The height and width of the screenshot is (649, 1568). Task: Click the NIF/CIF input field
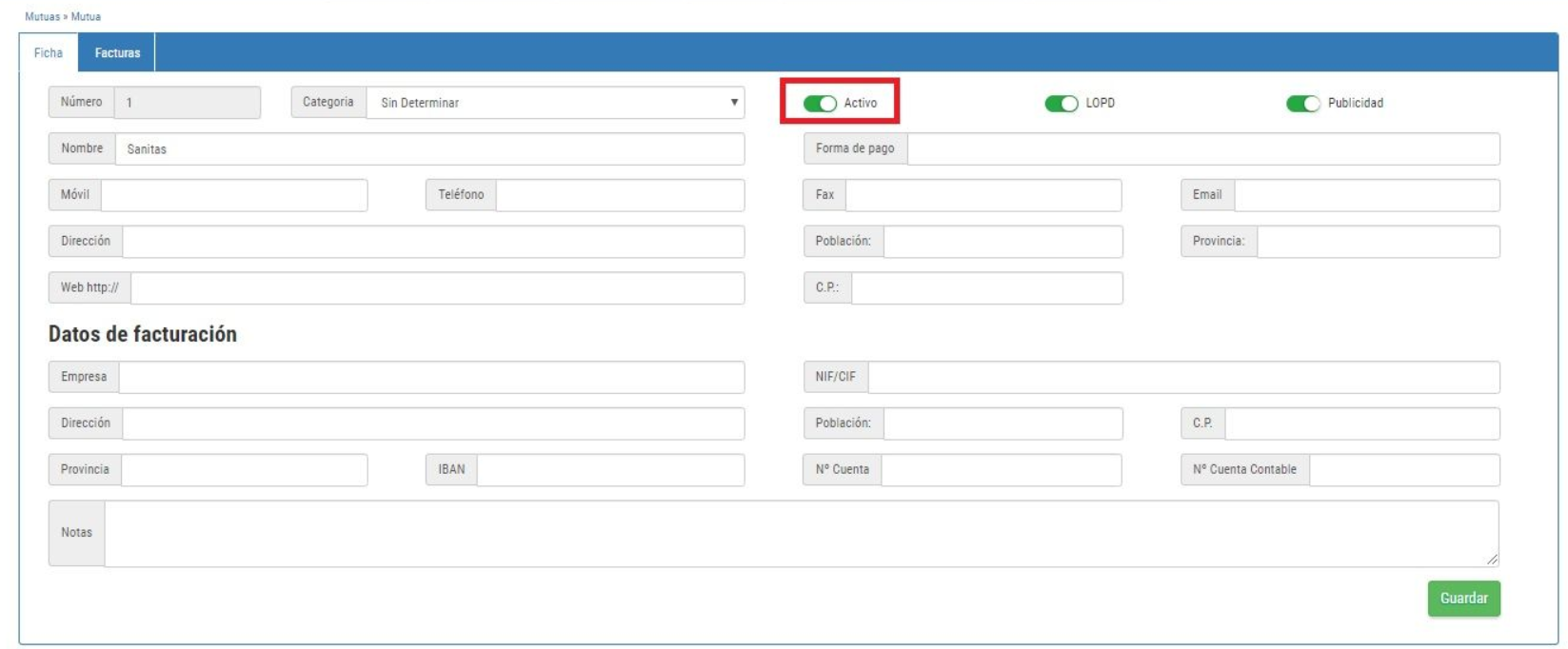tap(1183, 378)
